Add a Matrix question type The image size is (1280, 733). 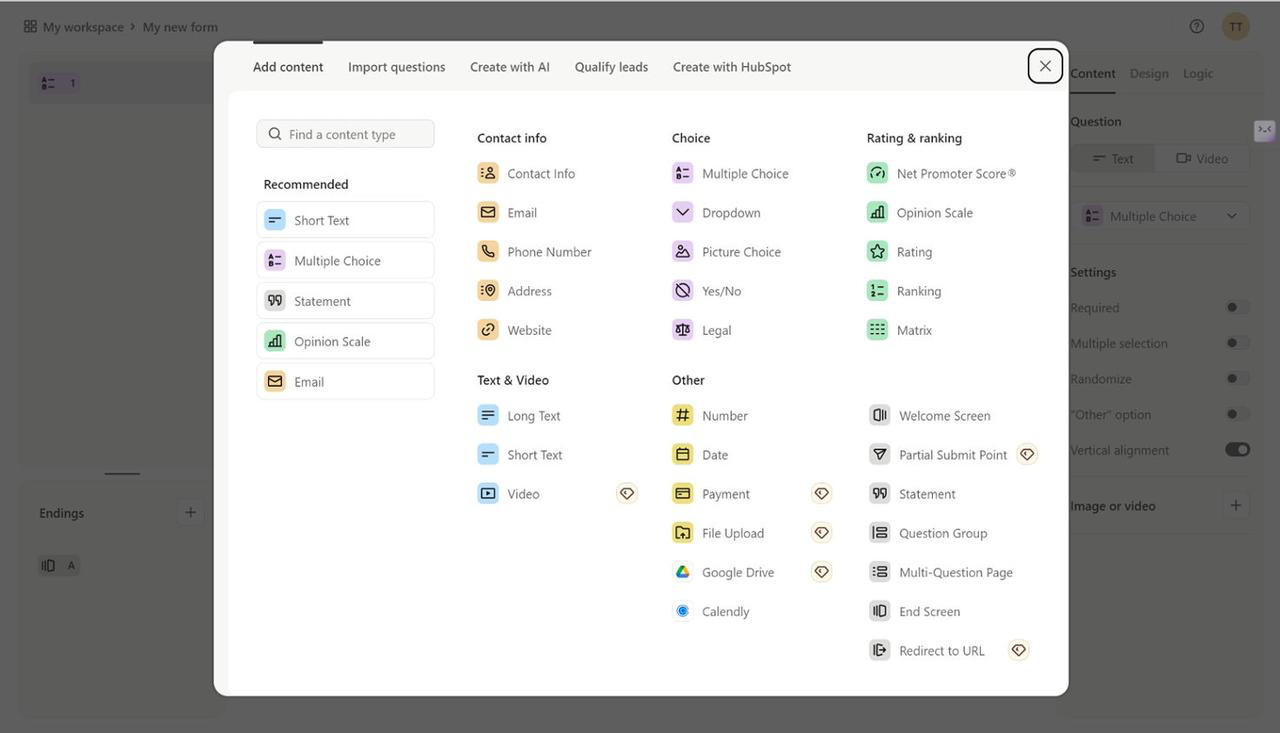pos(913,328)
